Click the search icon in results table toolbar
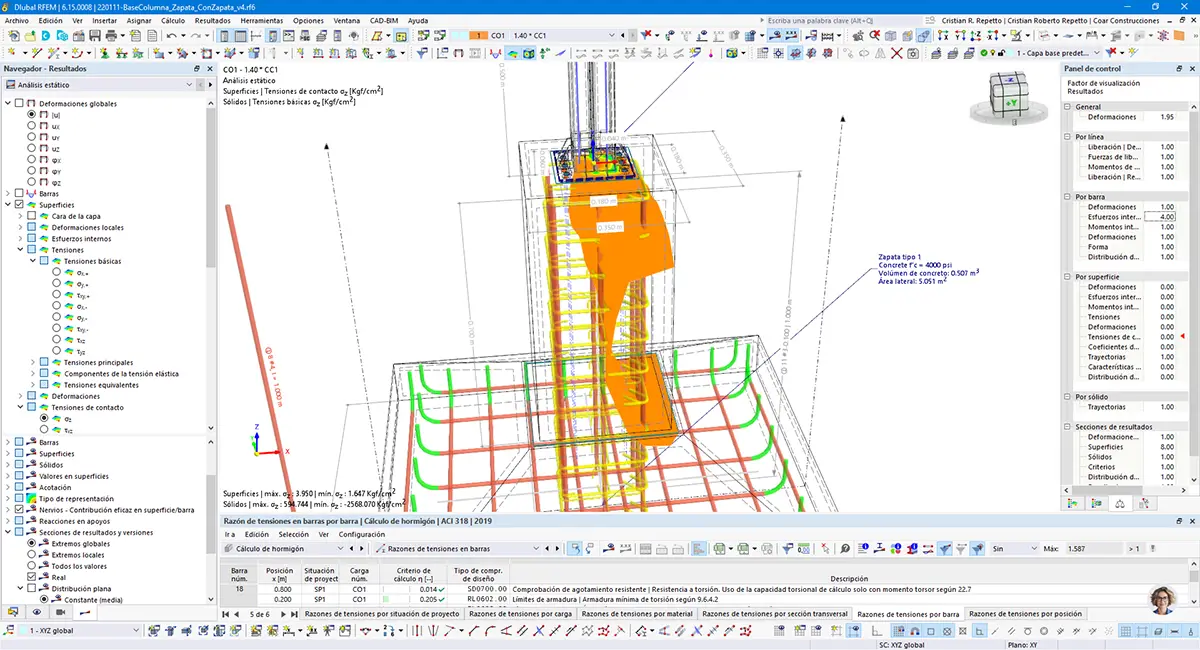Image resolution: width=1200 pixels, height=650 pixels. pyautogui.click(x=845, y=548)
